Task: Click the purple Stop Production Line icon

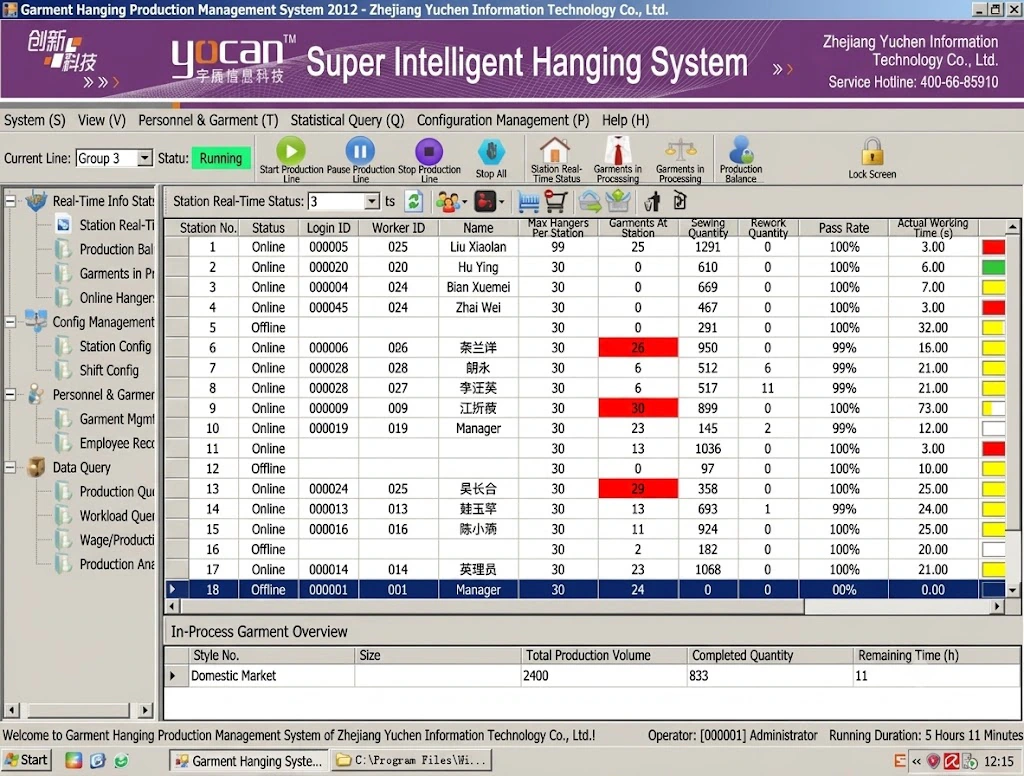Action: tap(429, 151)
